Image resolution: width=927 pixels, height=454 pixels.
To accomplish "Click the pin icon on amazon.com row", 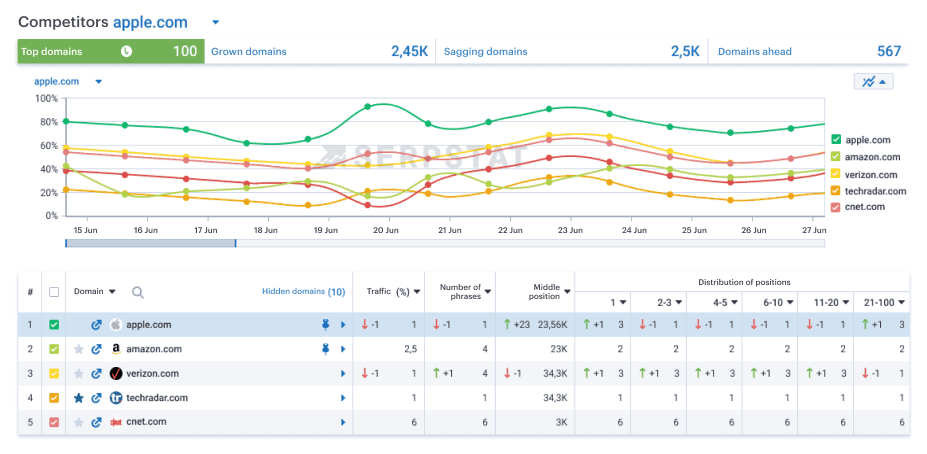I will pos(325,349).
